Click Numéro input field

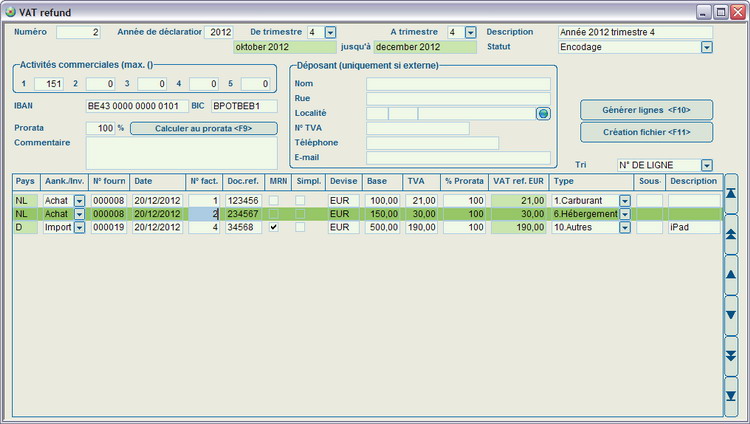[78, 32]
